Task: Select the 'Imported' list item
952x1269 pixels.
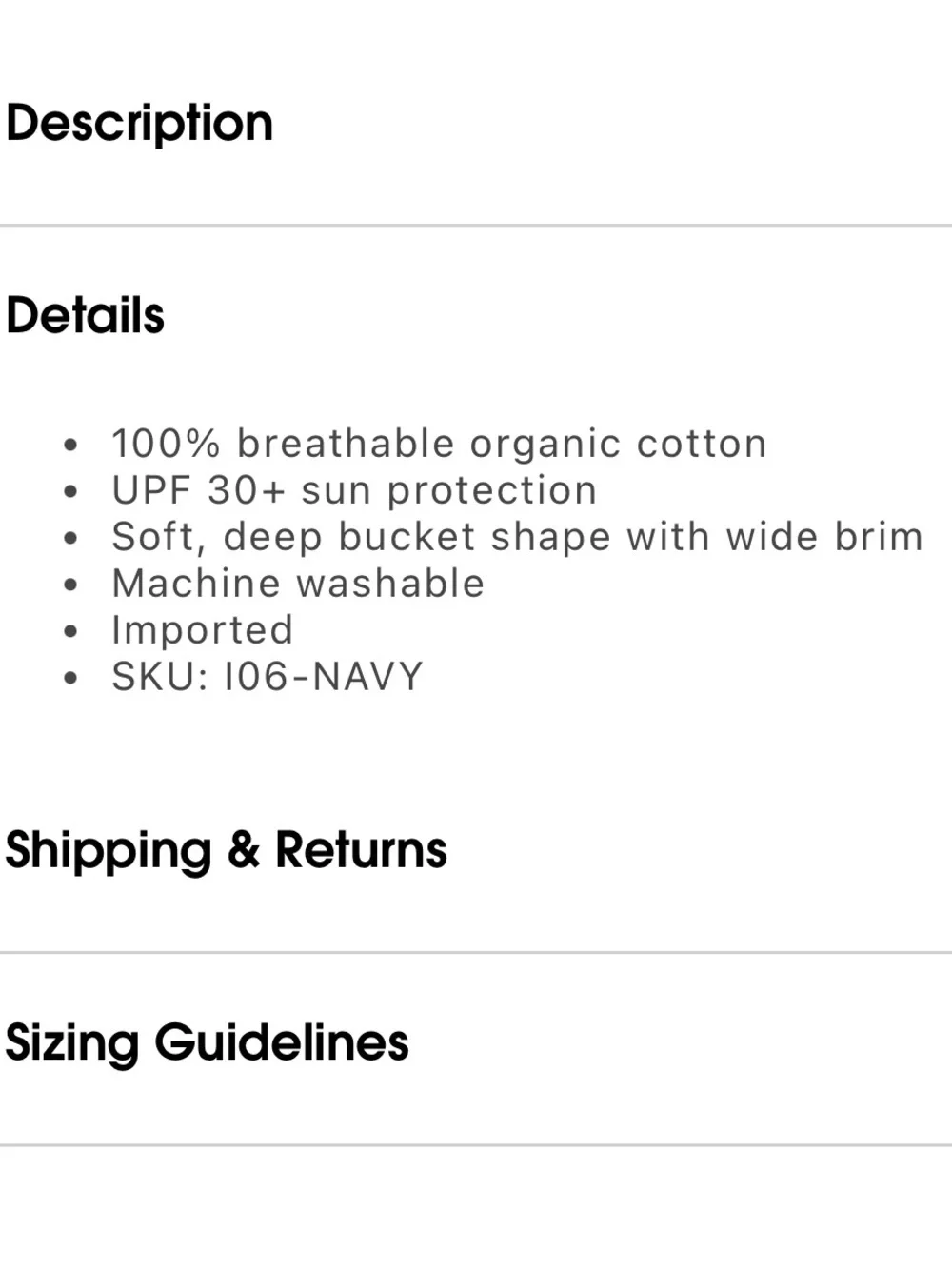Action: click(x=202, y=630)
